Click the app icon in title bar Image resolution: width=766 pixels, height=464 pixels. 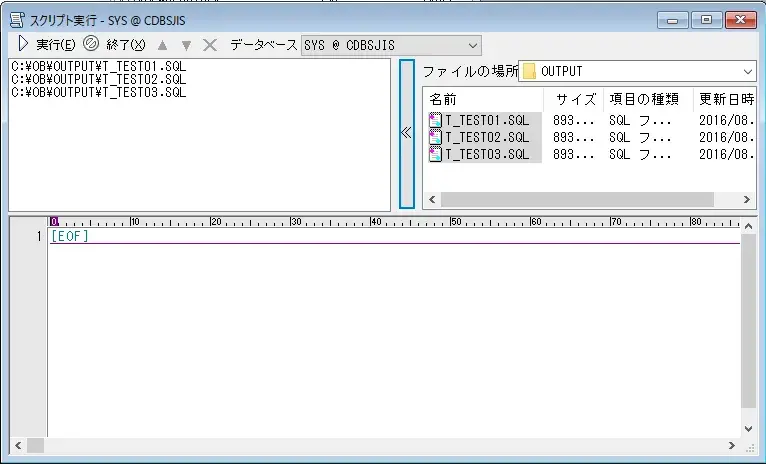[x=16, y=18]
